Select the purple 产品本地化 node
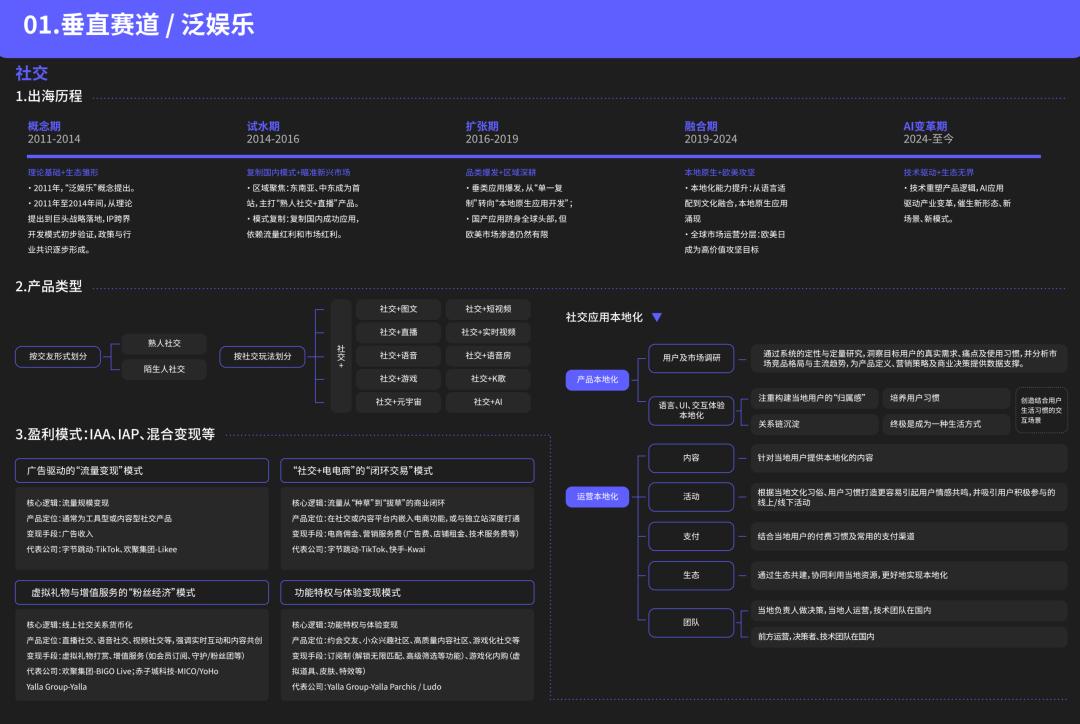The width and height of the screenshot is (1080, 724). coord(598,380)
